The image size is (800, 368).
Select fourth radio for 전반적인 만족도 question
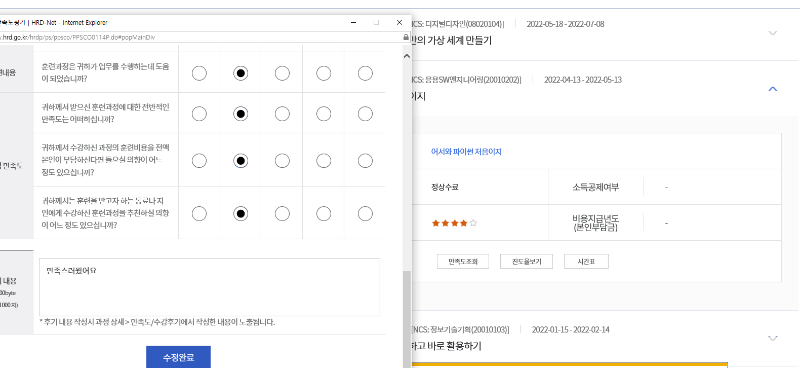[x=323, y=114]
